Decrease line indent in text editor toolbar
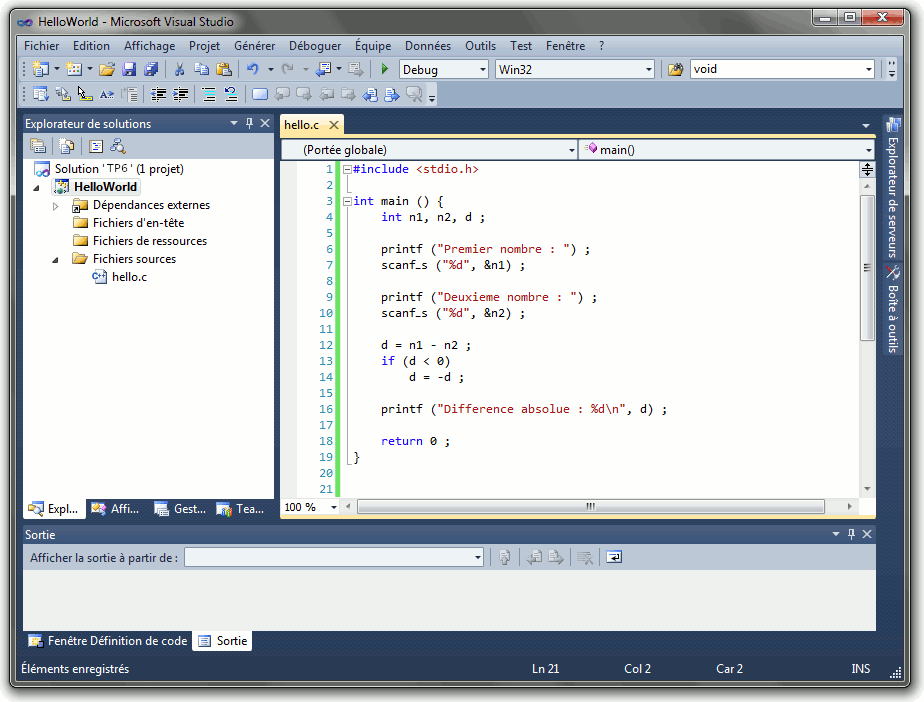The image size is (924, 702). pyautogui.click(x=158, y=94)
